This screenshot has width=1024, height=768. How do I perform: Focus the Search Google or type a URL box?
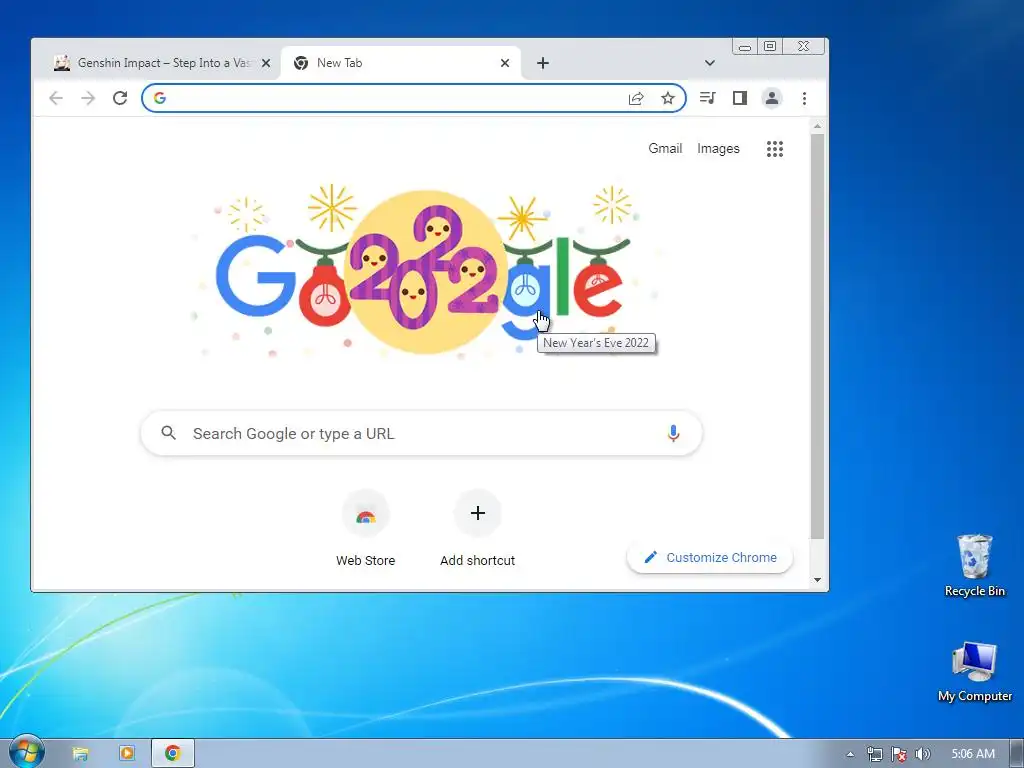(421, 433)
